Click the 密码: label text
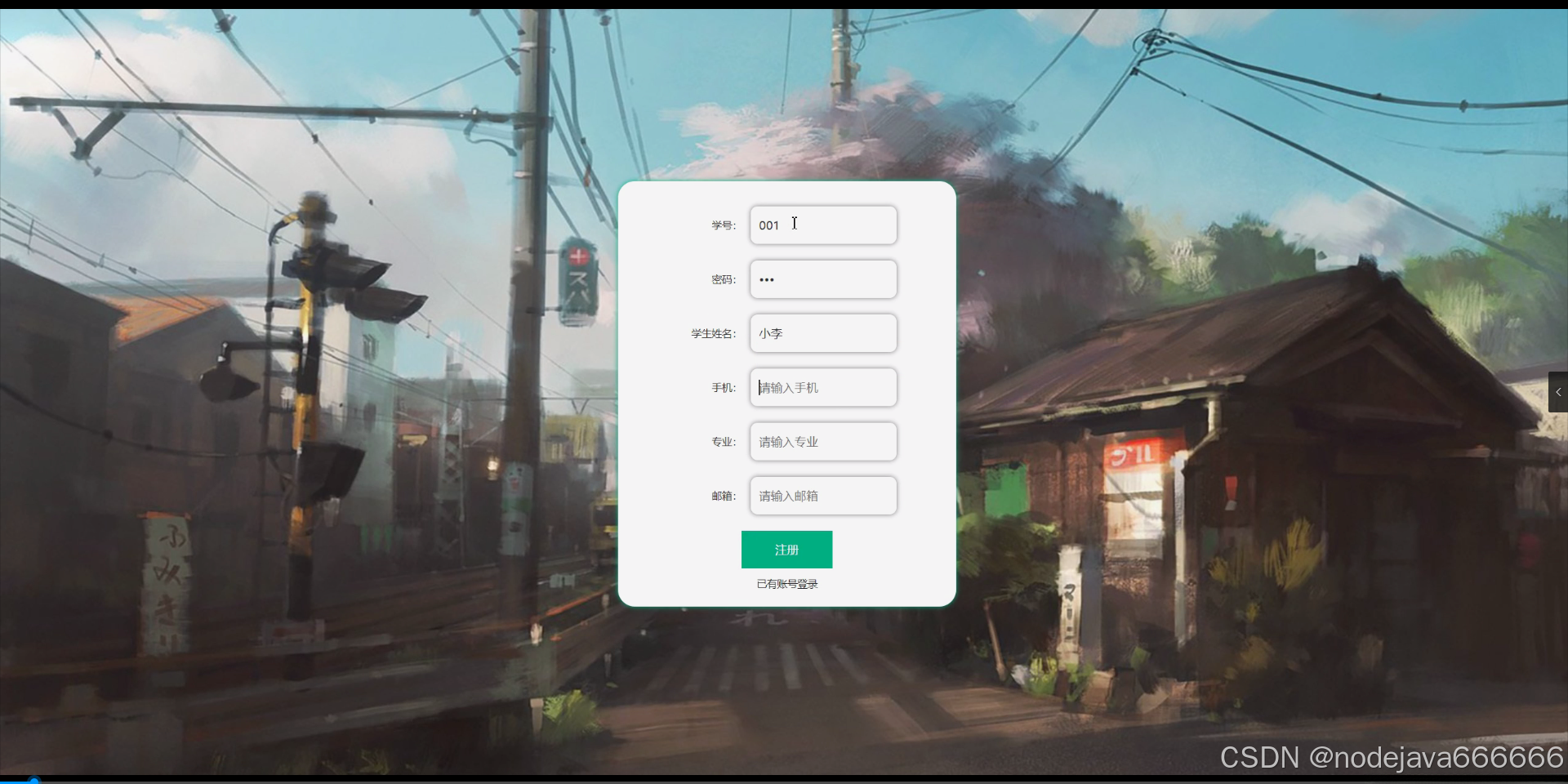This screenshot has height=784, width=1568. [x=724, y=279]
